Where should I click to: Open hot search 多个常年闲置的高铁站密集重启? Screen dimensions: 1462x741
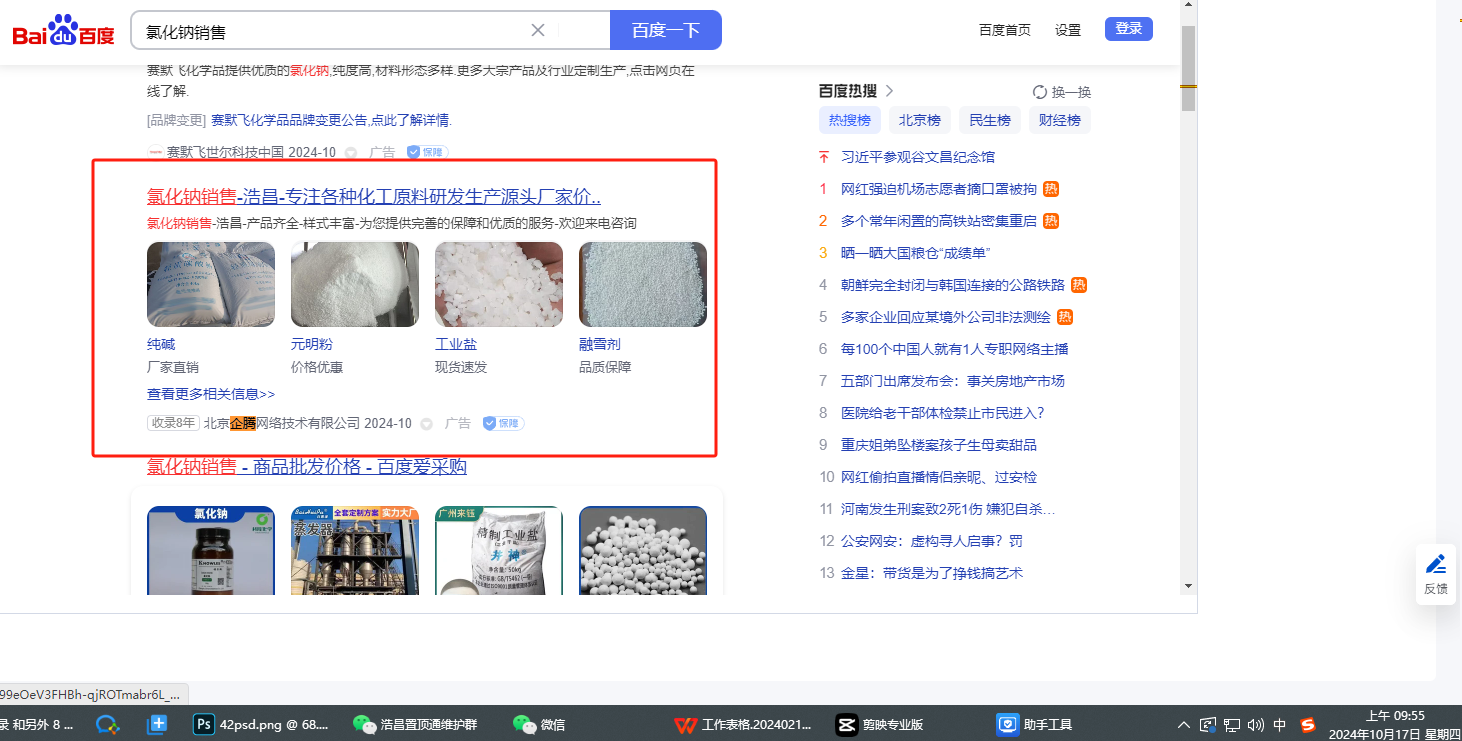[939, 221]
